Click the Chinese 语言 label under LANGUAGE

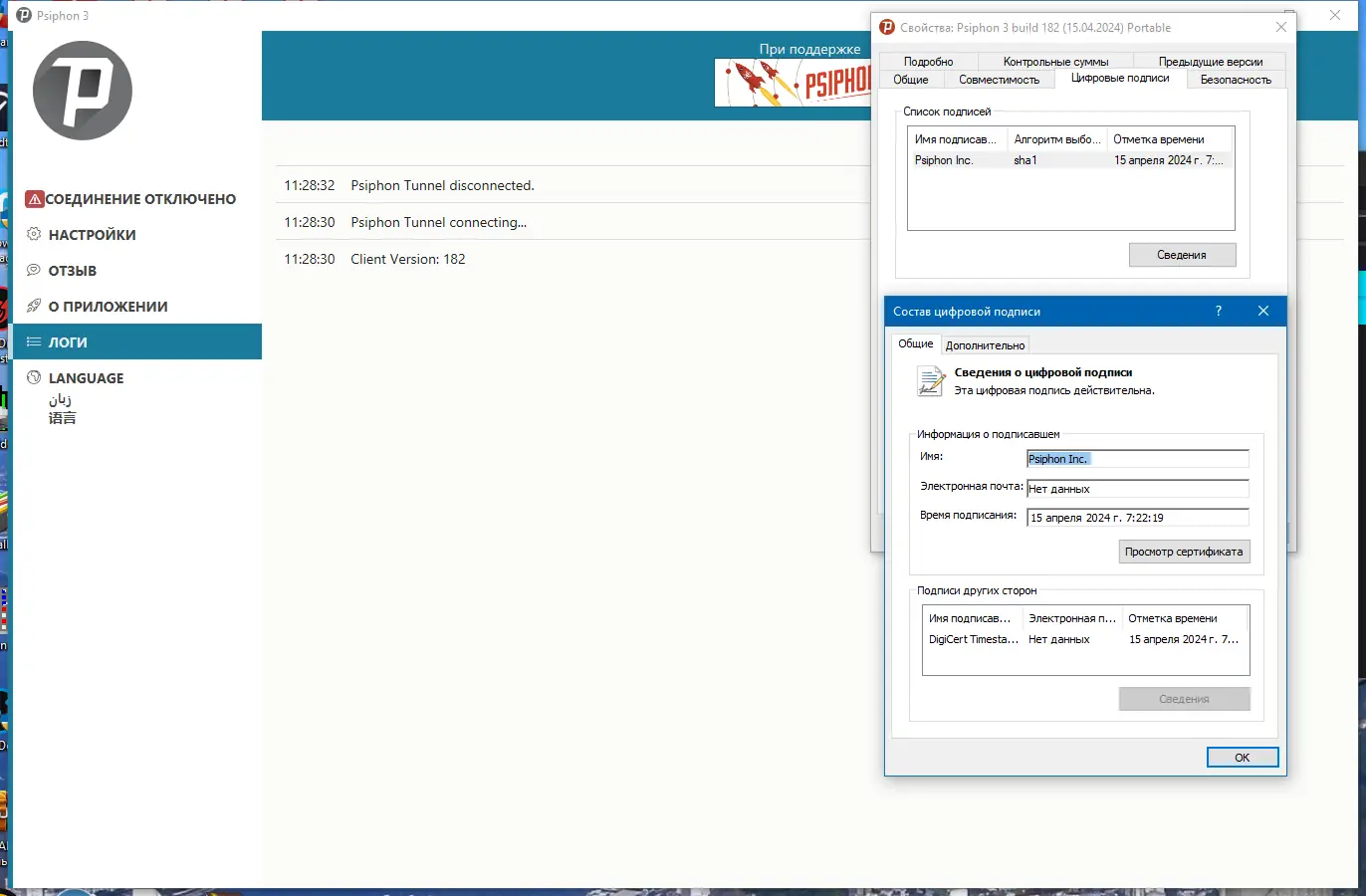63,418
